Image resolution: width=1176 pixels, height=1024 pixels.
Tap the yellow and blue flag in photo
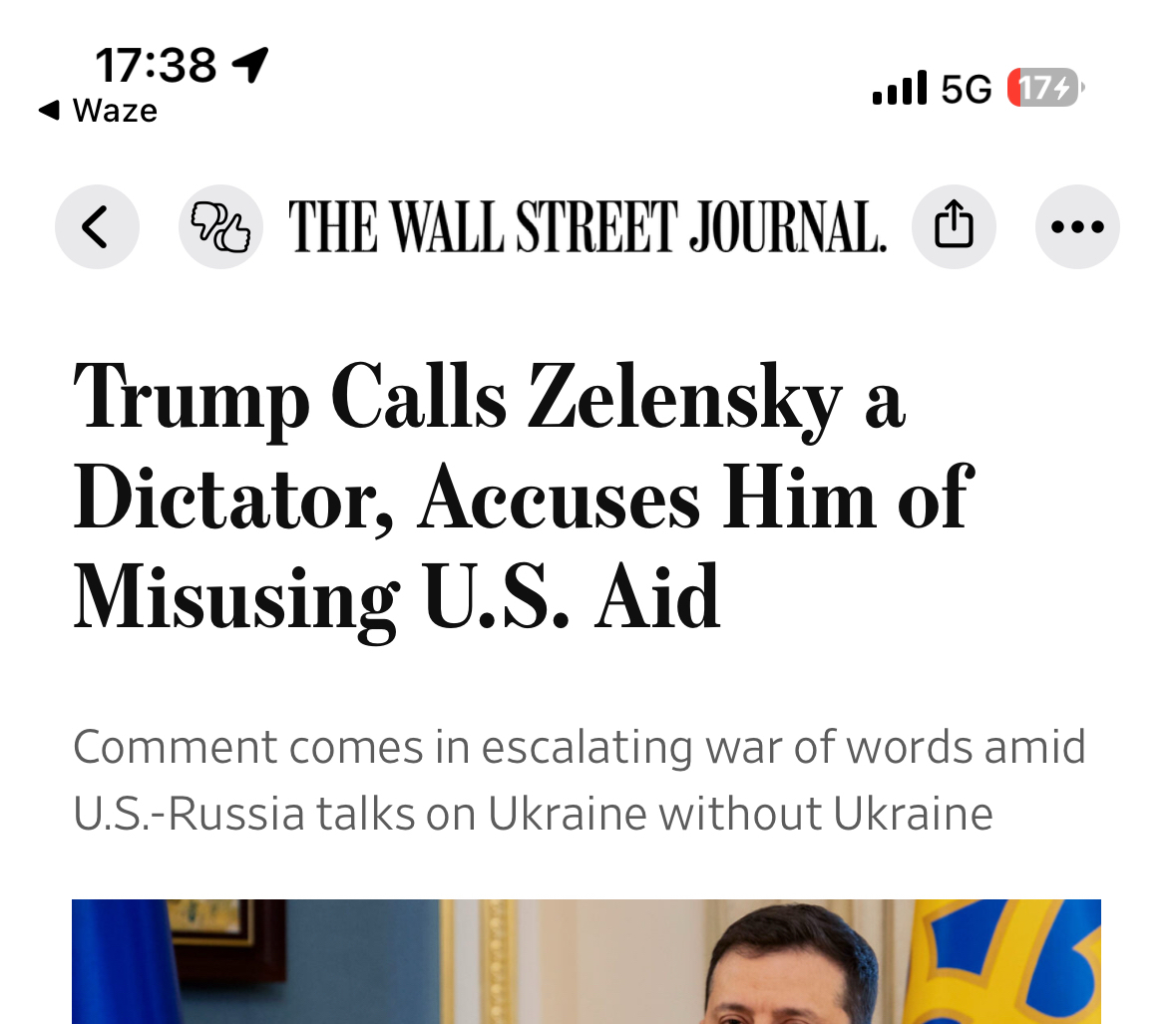[x=1007, y=962]
